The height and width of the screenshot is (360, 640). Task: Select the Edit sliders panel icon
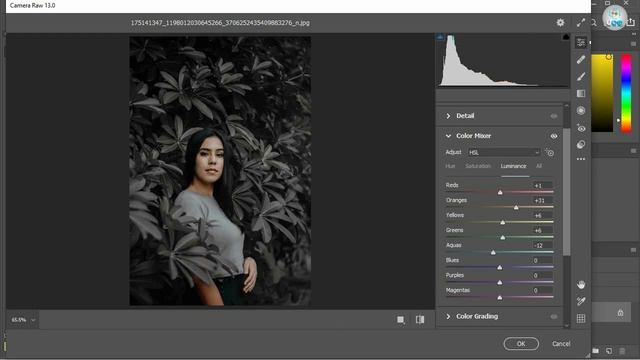click(x=581, y=42)
